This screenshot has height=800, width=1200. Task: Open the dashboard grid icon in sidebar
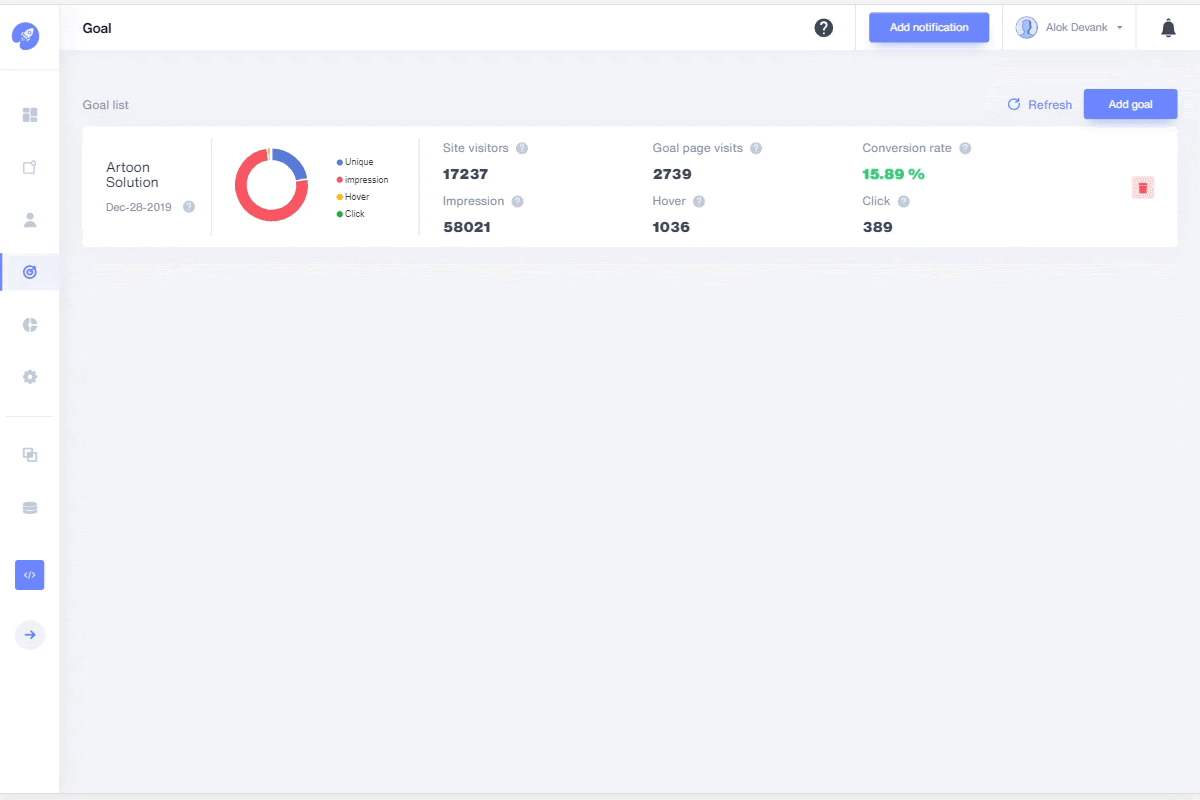(30, 115)
